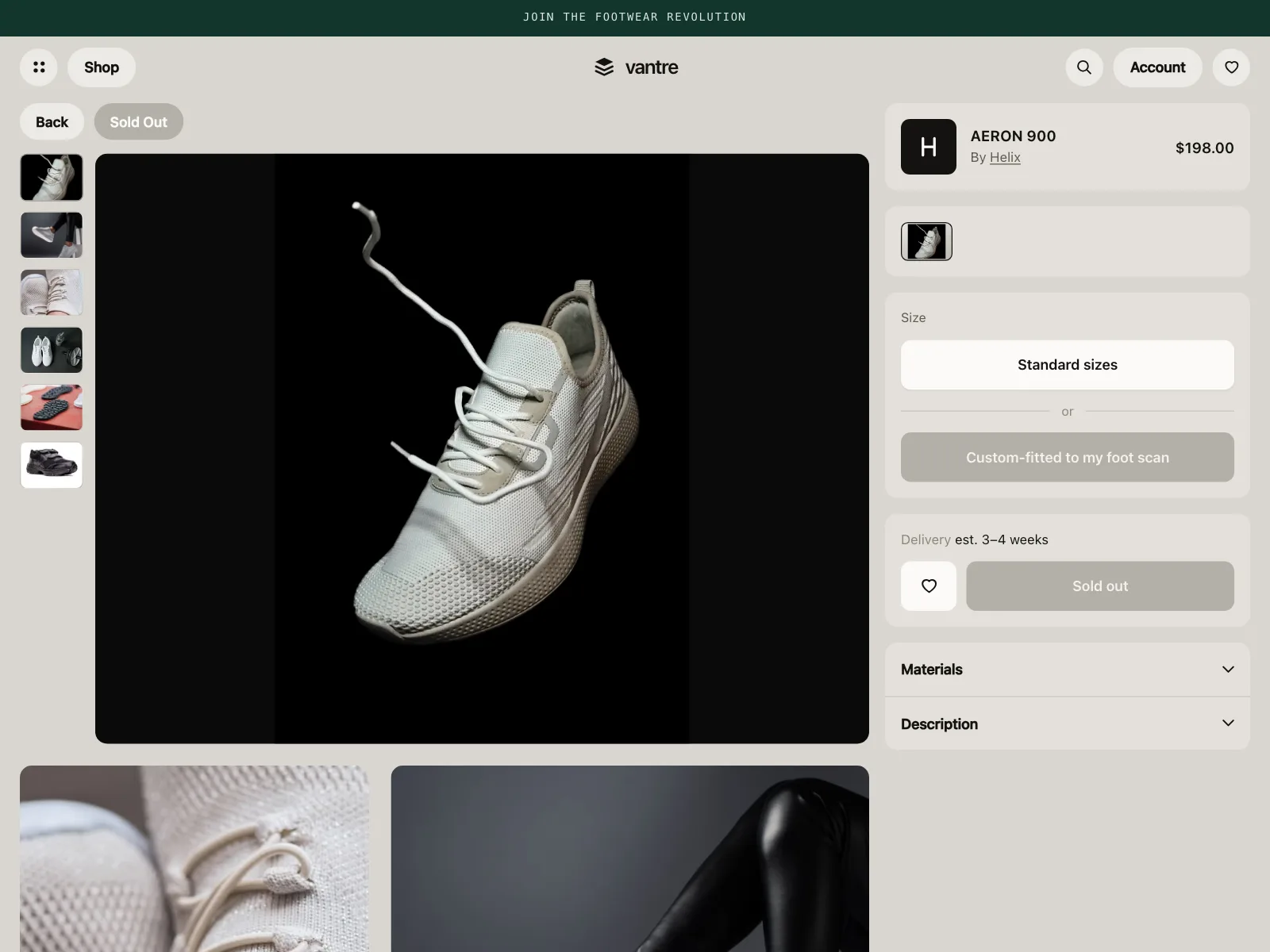This screenshot has width=1270, height=952.
Task: Open the Account menu
Action: (1157, 67)
